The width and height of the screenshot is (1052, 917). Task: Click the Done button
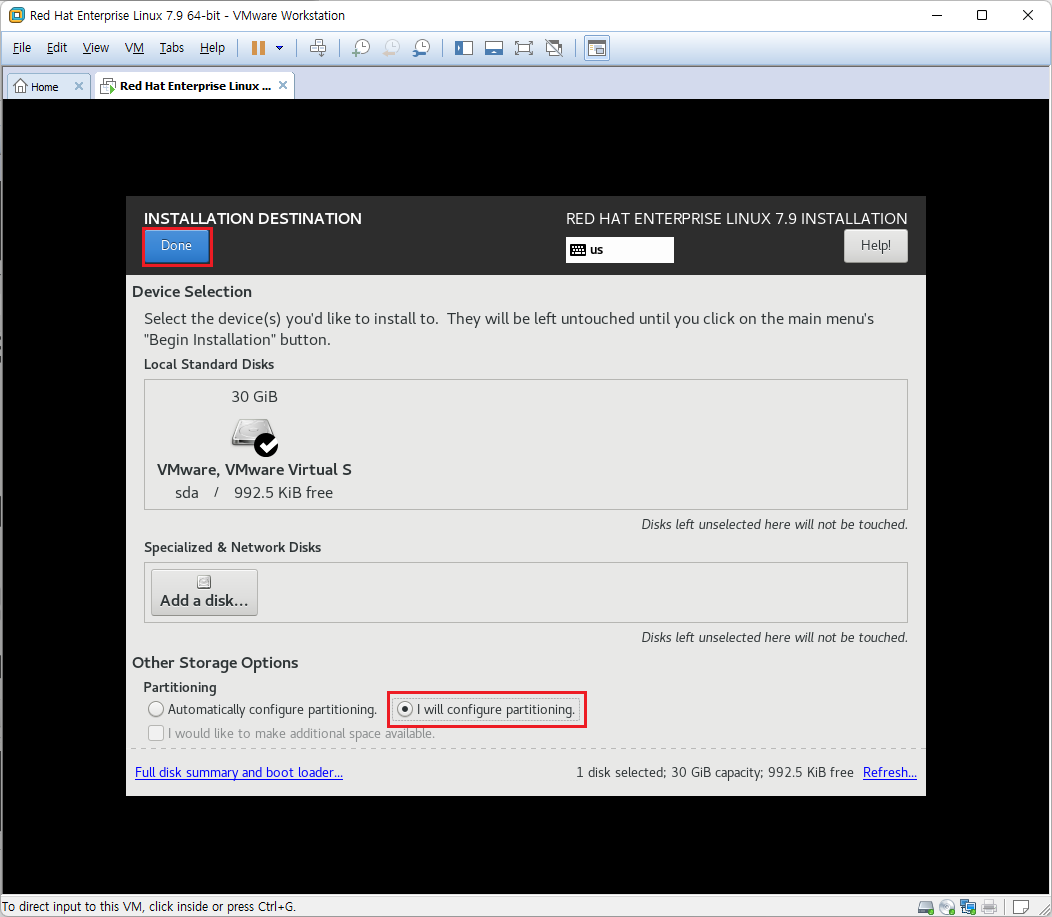tap(176, 246)
